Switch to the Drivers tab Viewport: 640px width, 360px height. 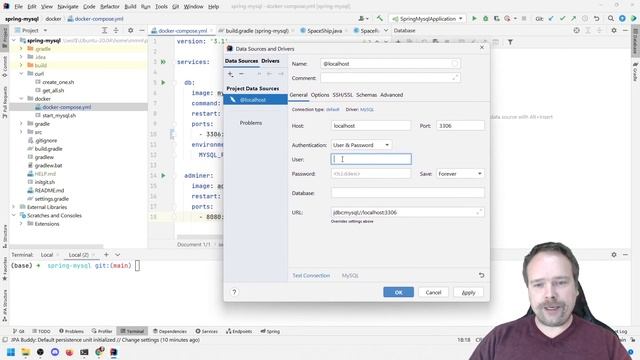[270, 61]
